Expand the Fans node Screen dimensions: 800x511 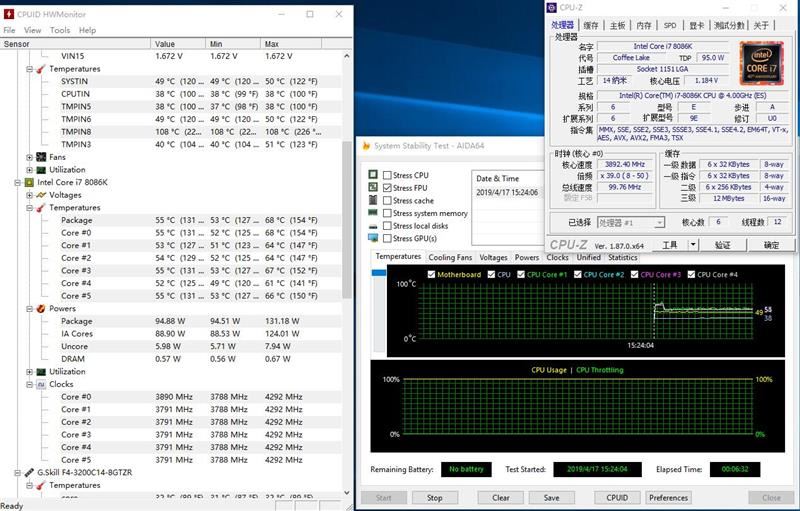(29, 157)
